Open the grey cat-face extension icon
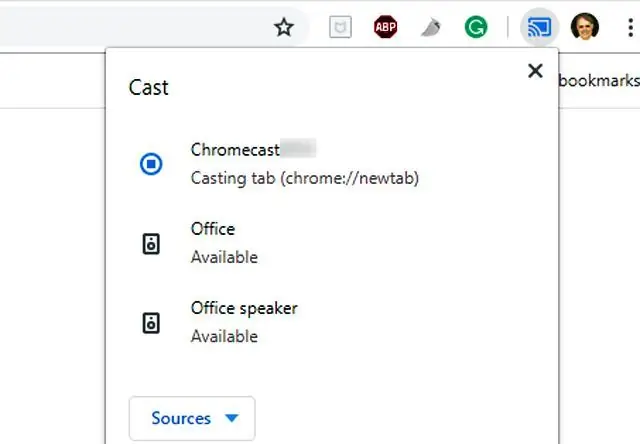Image resolution: width=640 pixels, height=444 pixels. (x=340, y=27)
